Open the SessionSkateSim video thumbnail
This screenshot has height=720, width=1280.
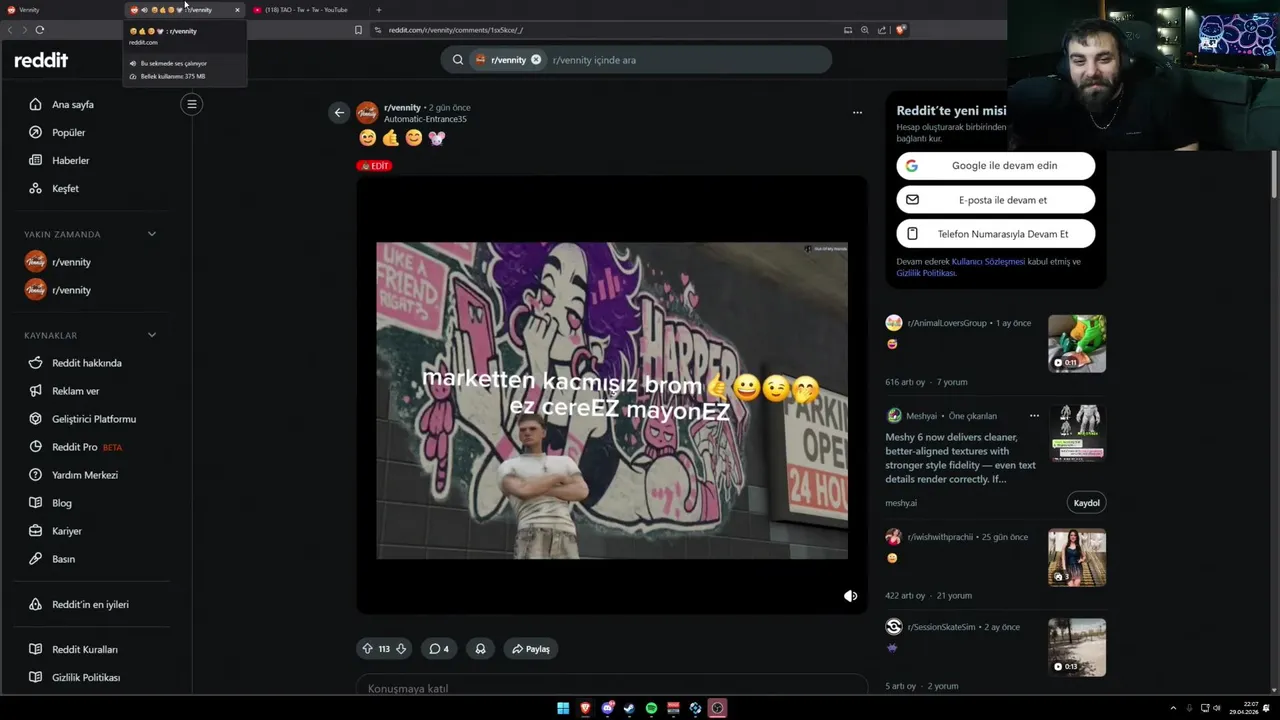point(1077,647)
